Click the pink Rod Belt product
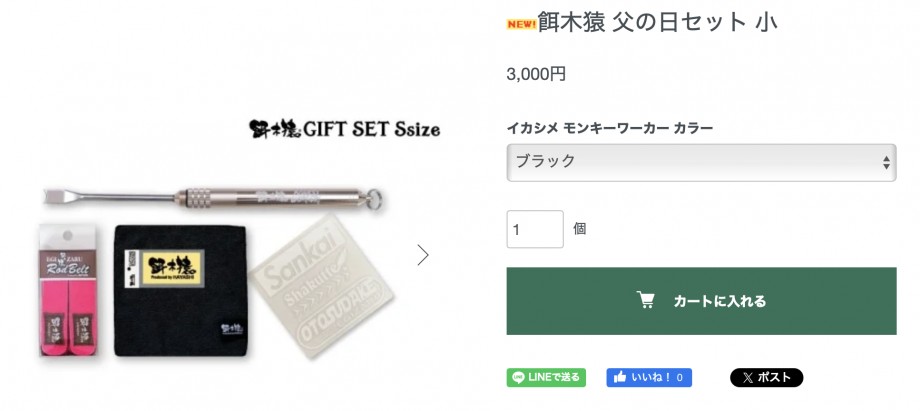Viewport: 920px width, 411px height. (68, 290)
